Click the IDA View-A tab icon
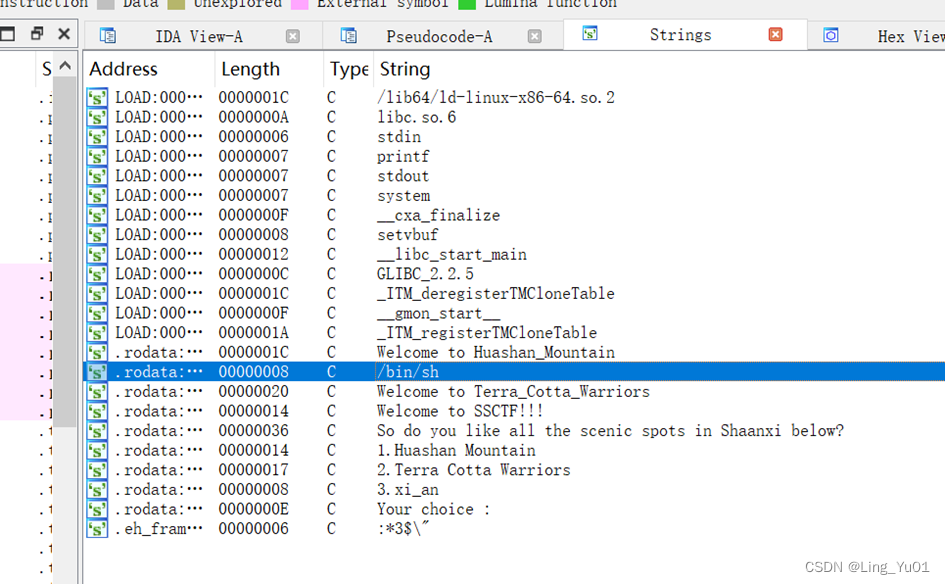Screen dimensions: 945x584 pyautogui.click(x=108, y=36)
